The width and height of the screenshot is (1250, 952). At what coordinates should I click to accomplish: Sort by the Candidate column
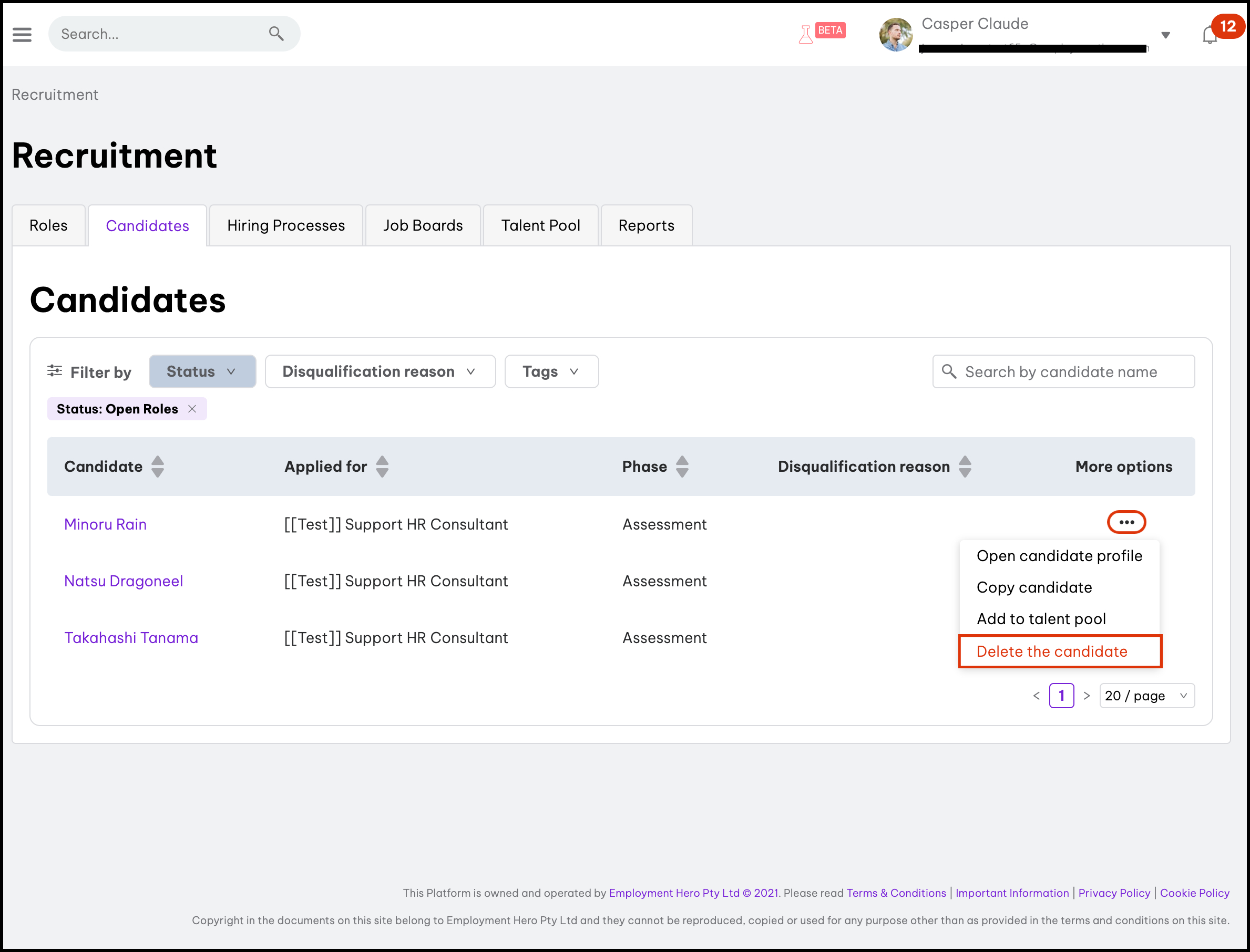point(158,467)
